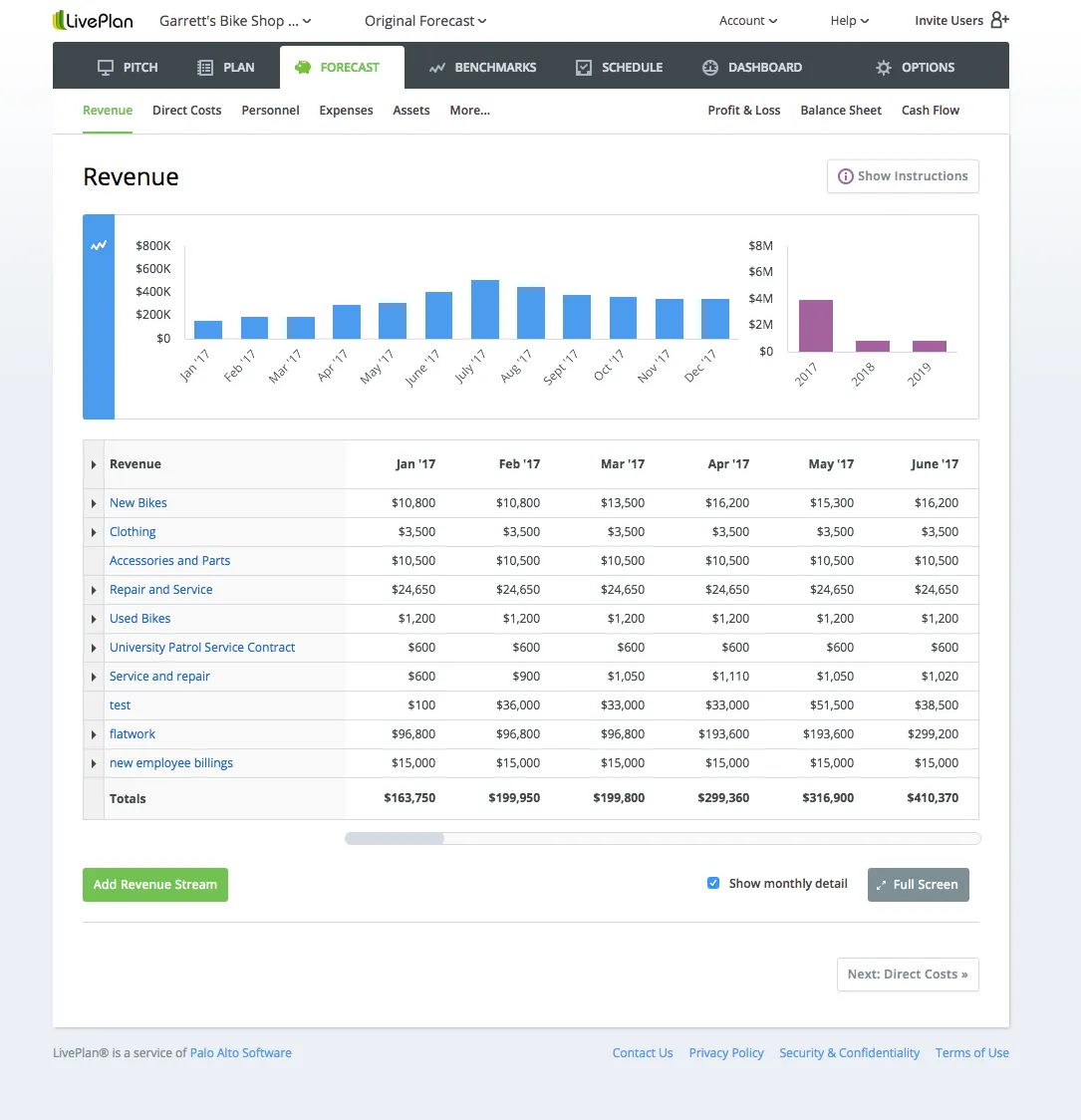Image resolution: width=1081 pixels, height=1120 pixels.
Task: Click the Add Revenue Stream button
Action: [x=155, y=885]
